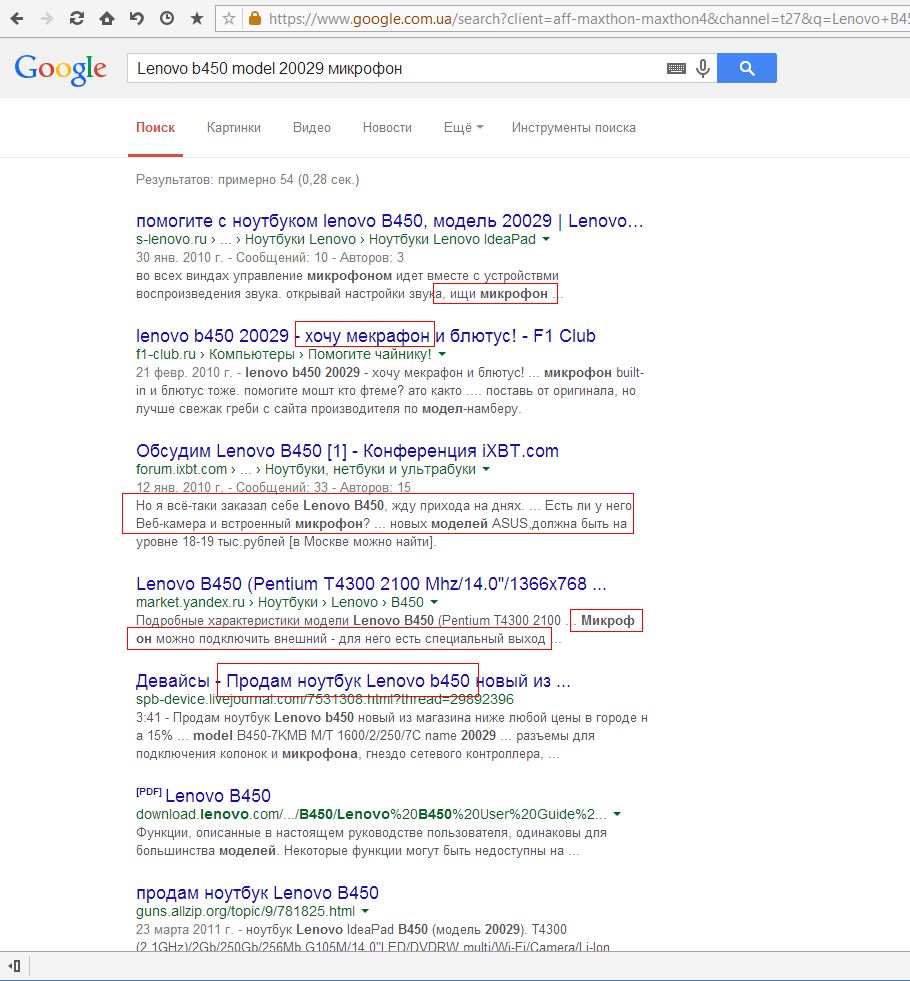Open Google on-screen keyboard icon
This screenshot has width=910, height=981.
coord(676,68)
